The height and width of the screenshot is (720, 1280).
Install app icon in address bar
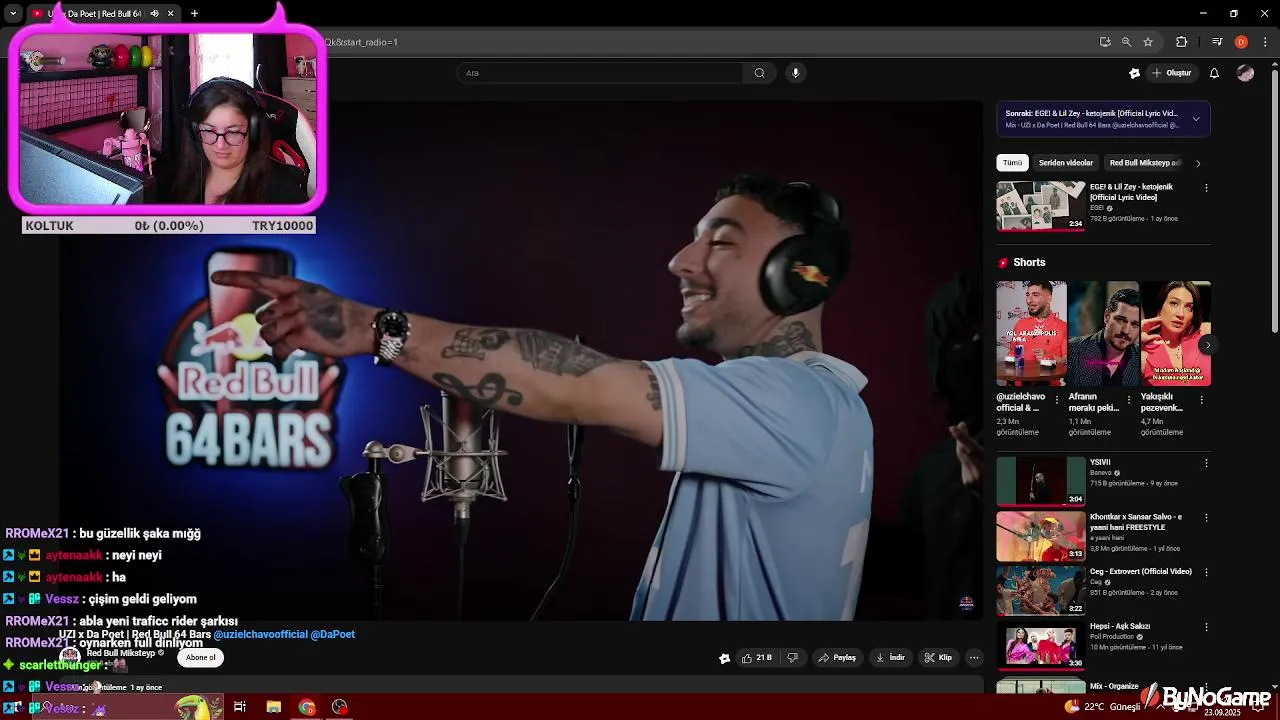click(1105, 42)
